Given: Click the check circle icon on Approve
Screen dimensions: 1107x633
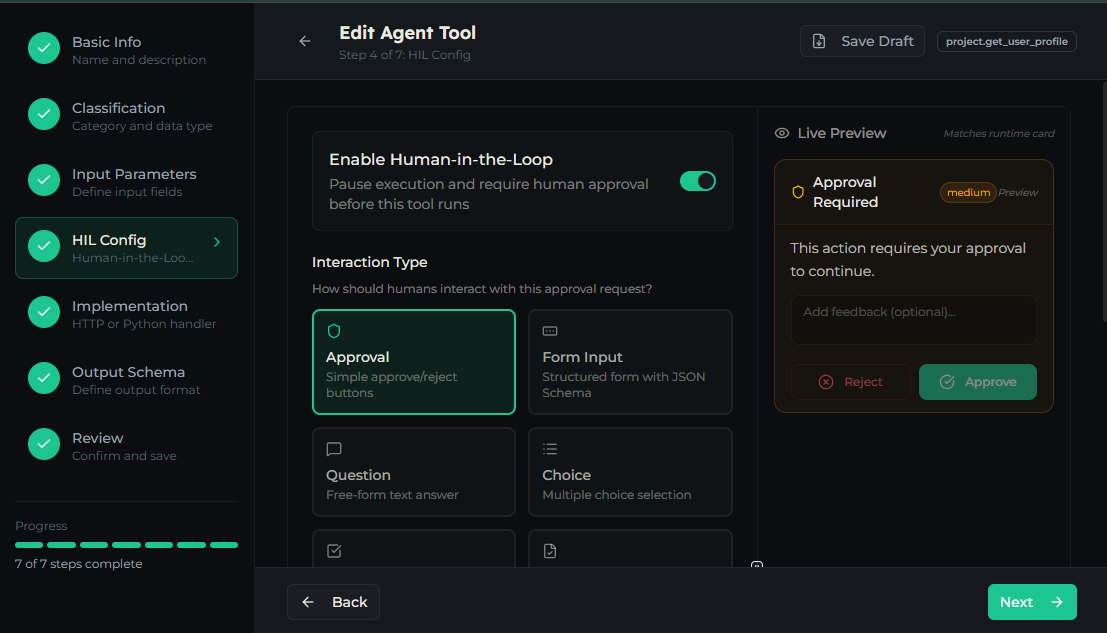Looking at the screenshot, I should 947,382.
